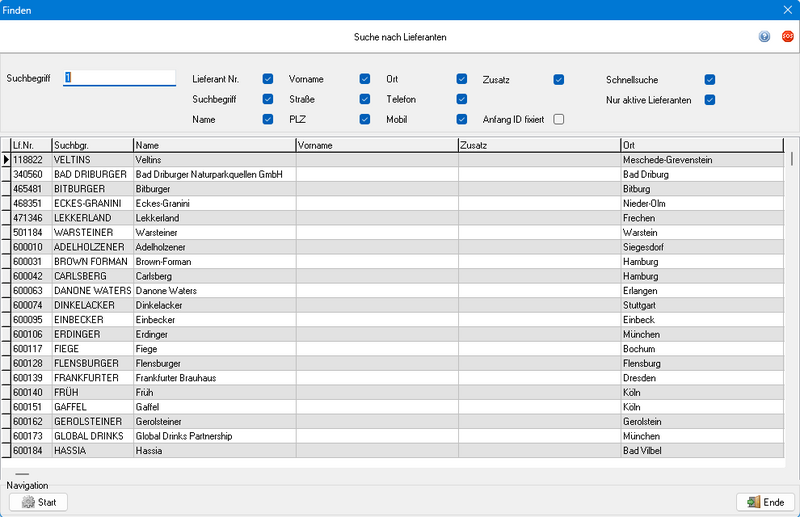Click the FLENSBURGER cell
The image size is (800, 517).
(92, 363)
